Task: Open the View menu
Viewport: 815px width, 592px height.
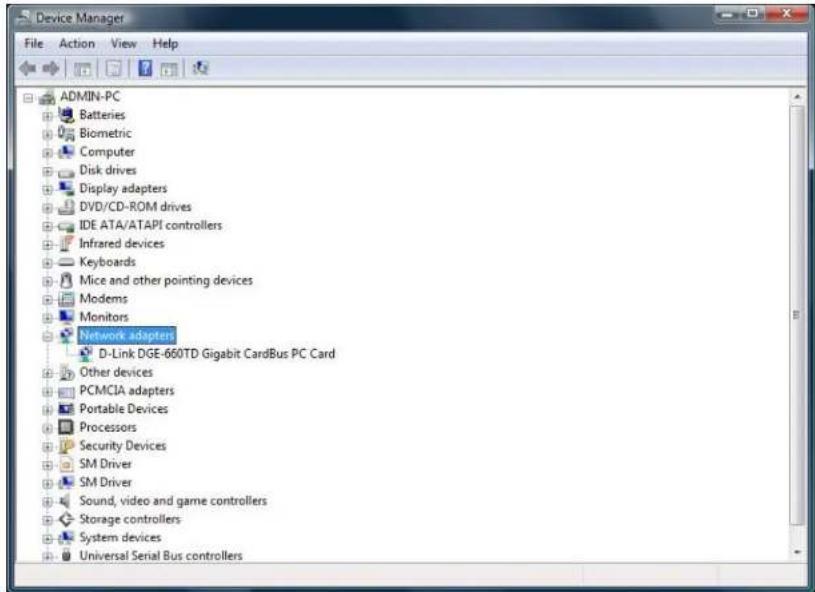Action: pyautogui.click(x=123, y=44)
